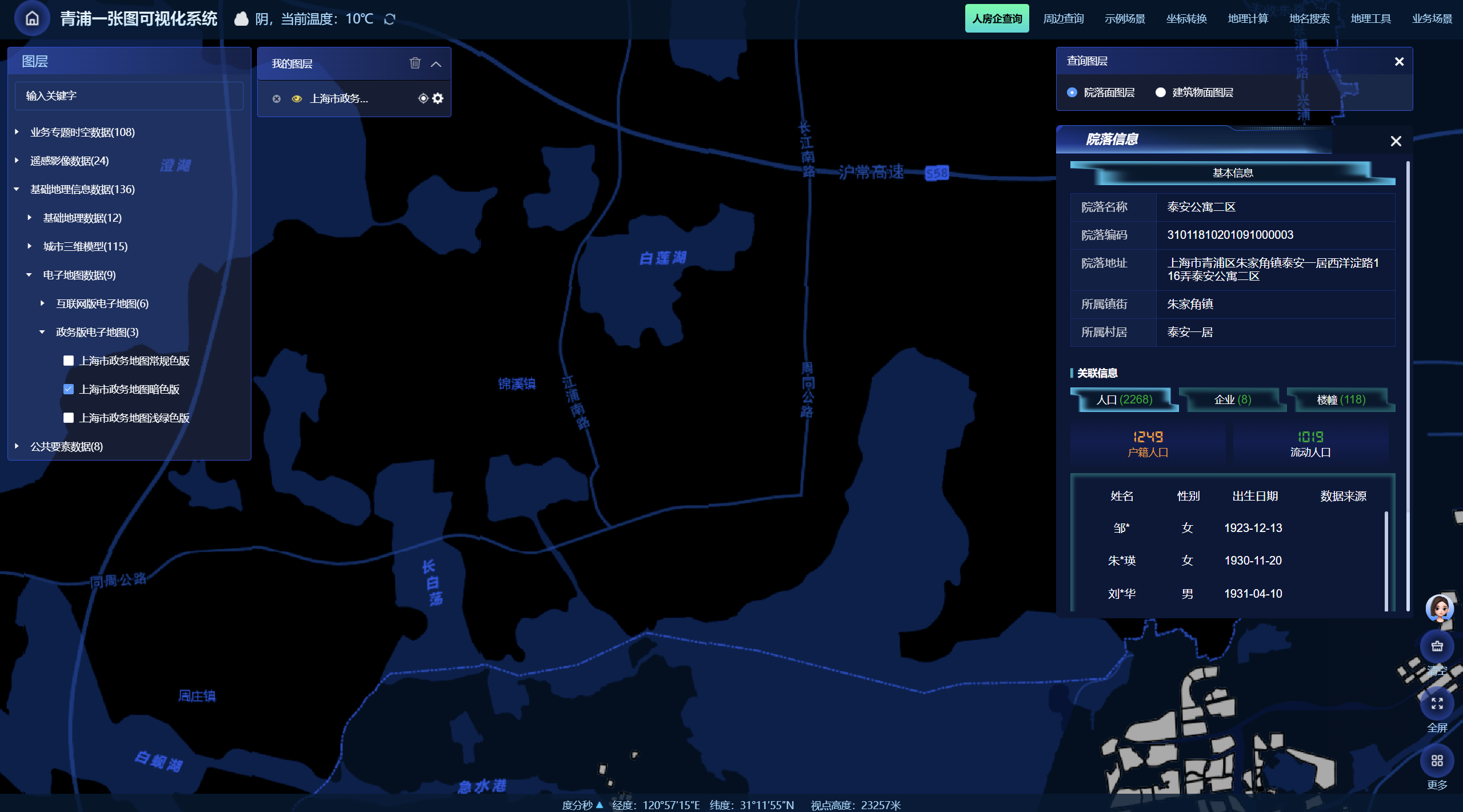1463x812 pixels.
Task: Locate the 上海市政务 layer with the target icon
Action: coord(423,98)
